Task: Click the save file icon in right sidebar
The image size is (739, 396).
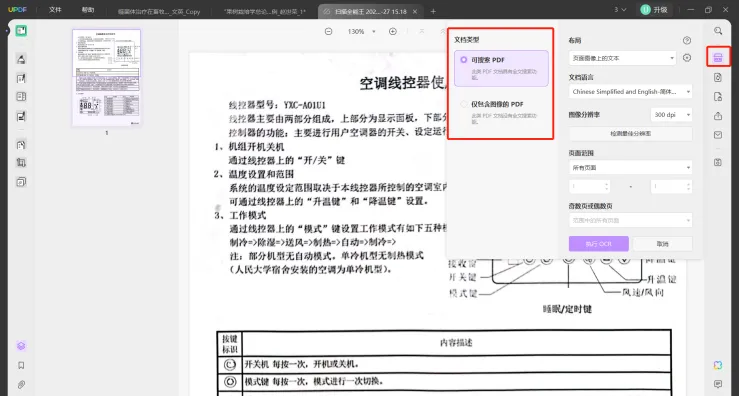Action: (x=718, y=162)
